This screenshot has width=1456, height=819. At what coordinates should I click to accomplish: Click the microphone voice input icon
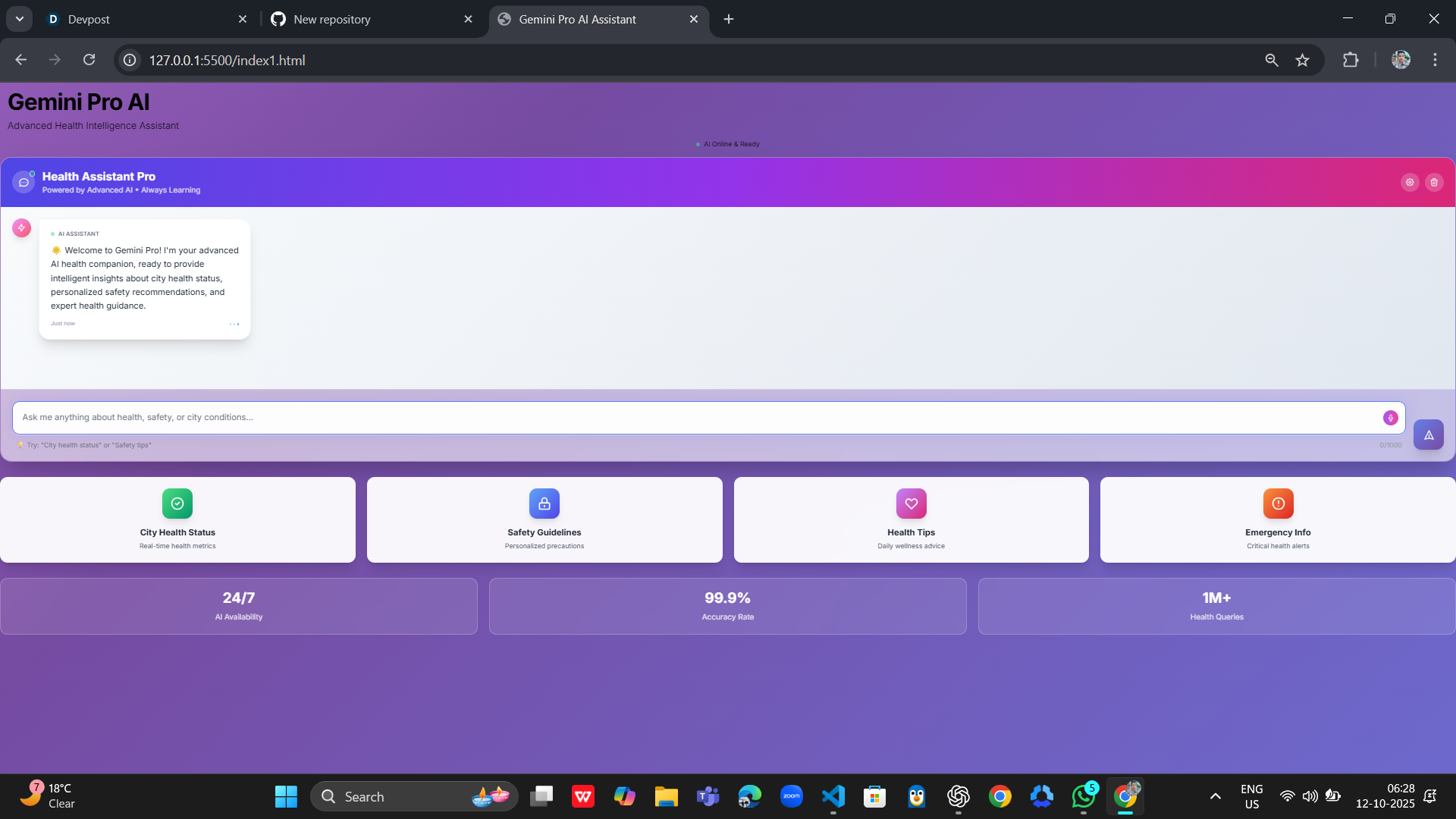pos(1390,418)
